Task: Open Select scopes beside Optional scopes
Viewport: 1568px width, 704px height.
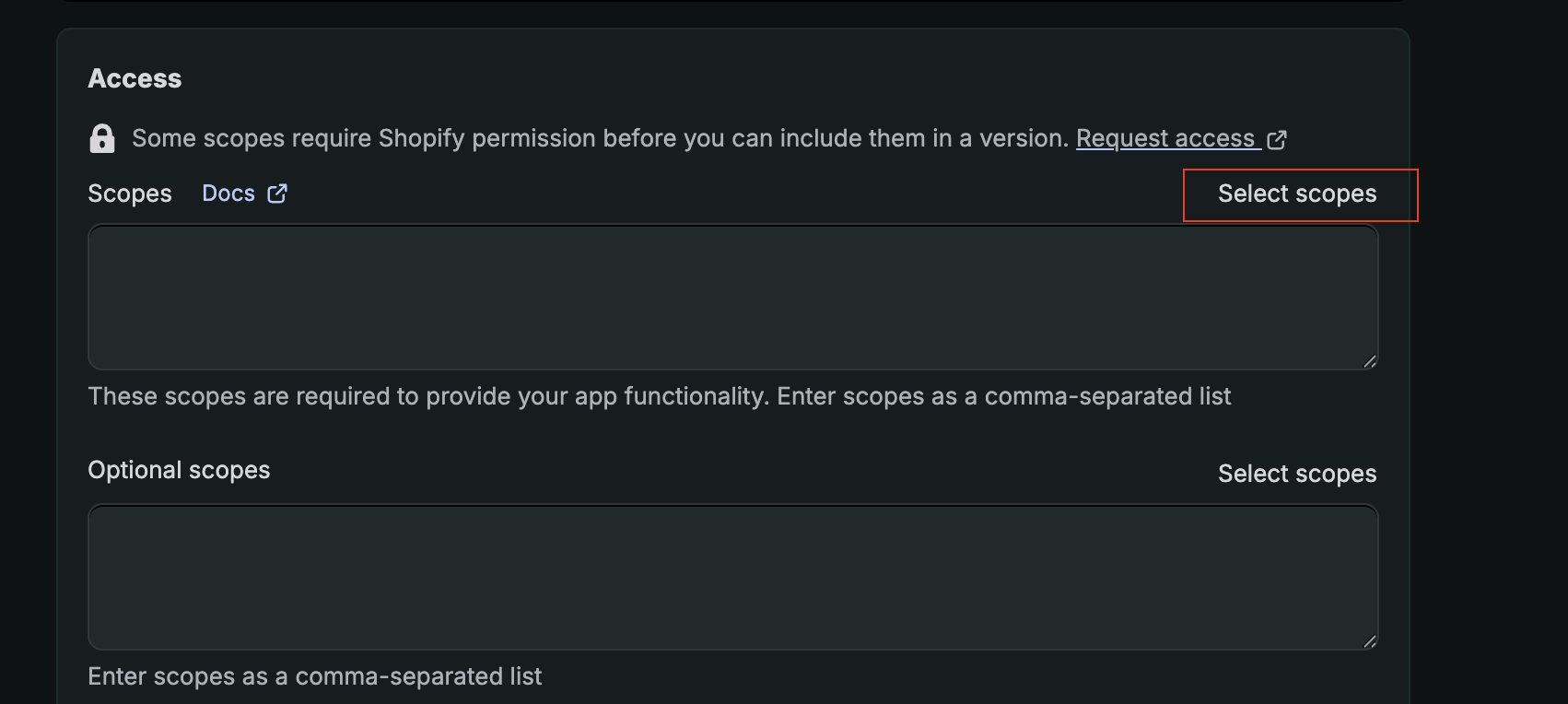Action: click(1297, 474)
